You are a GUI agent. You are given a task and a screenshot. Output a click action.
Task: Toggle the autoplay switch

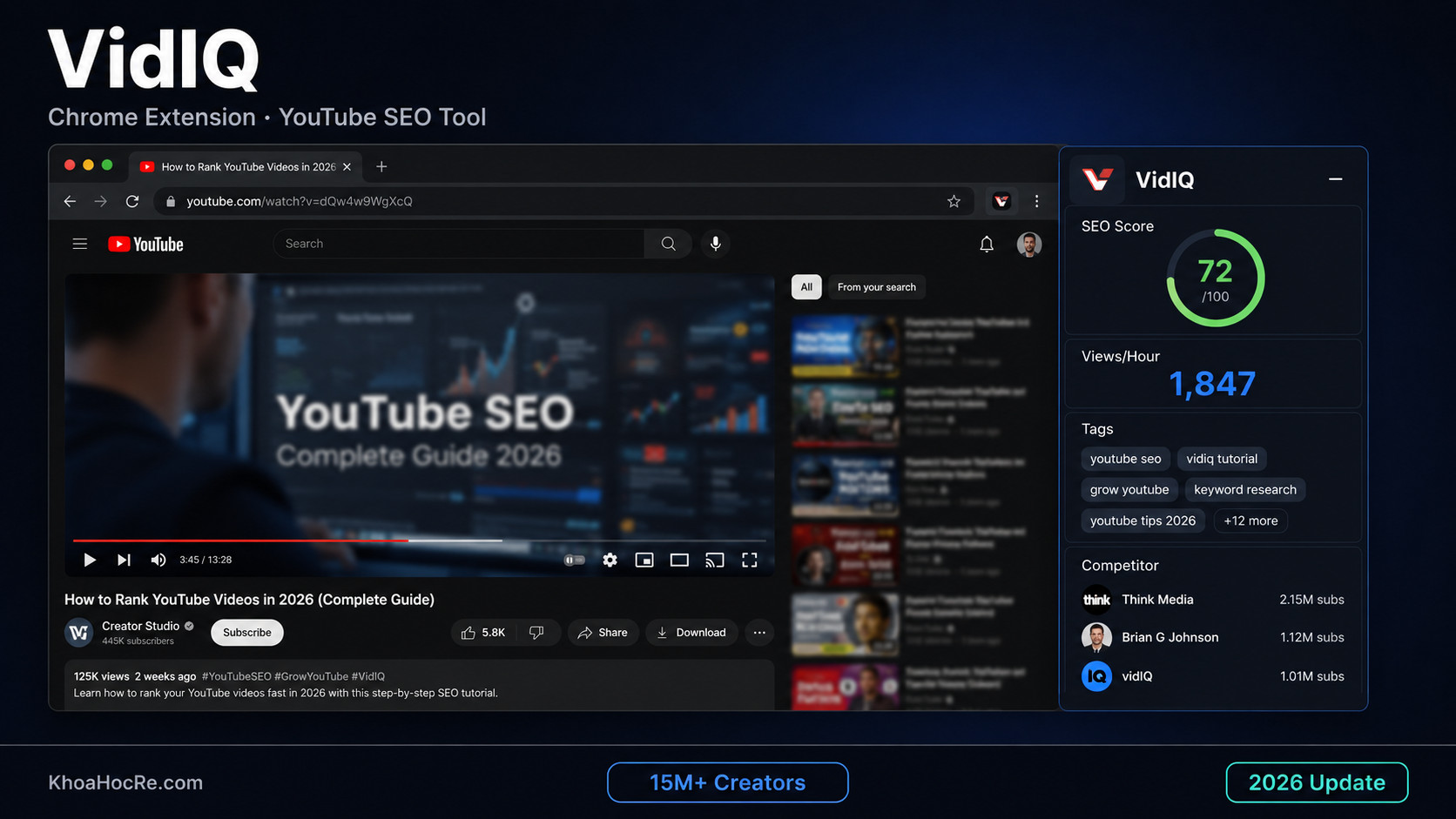click(x=574, y=560)
